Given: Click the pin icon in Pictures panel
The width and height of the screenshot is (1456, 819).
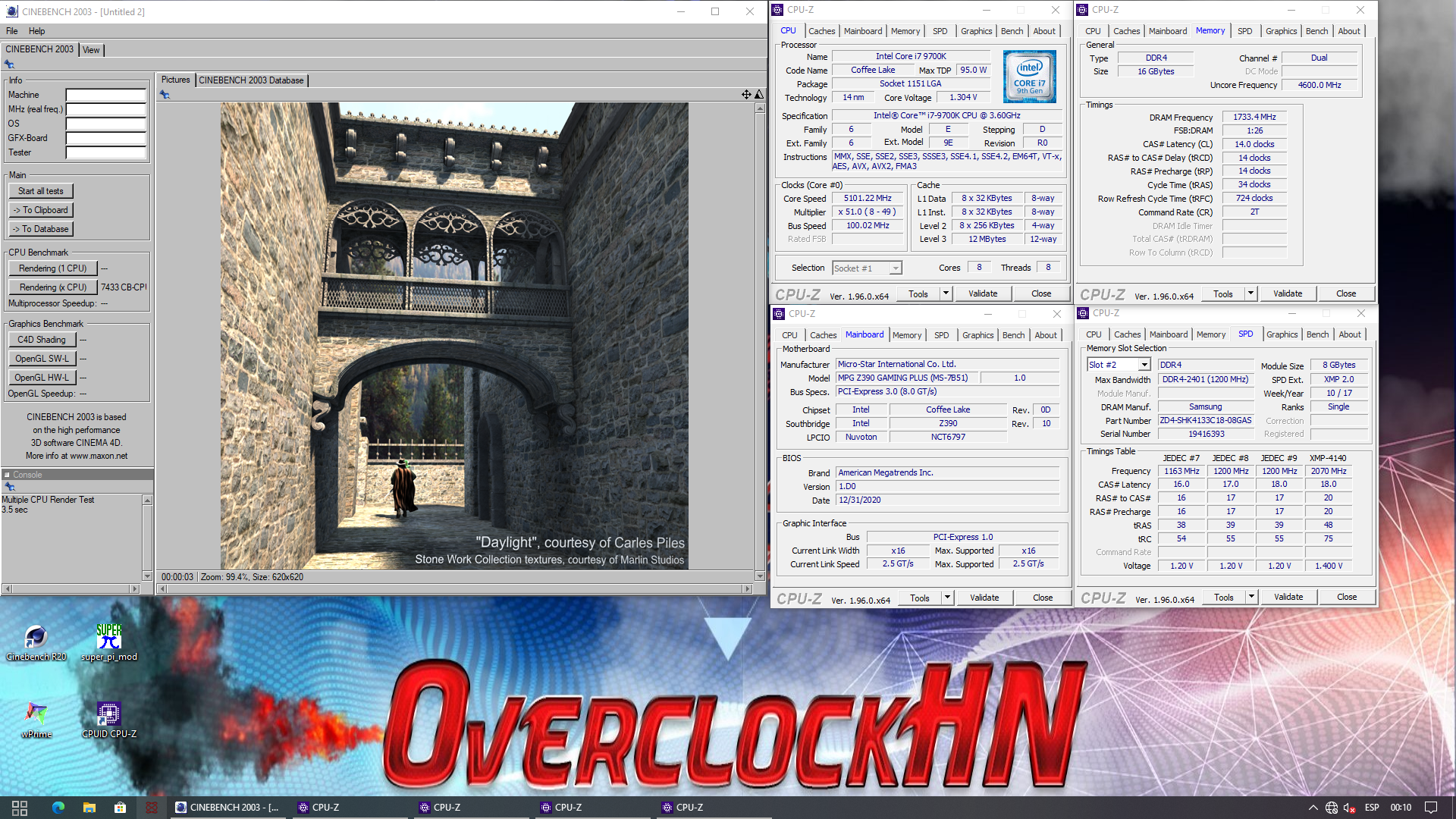Looking at the screenshot, I should coord(165,95).
